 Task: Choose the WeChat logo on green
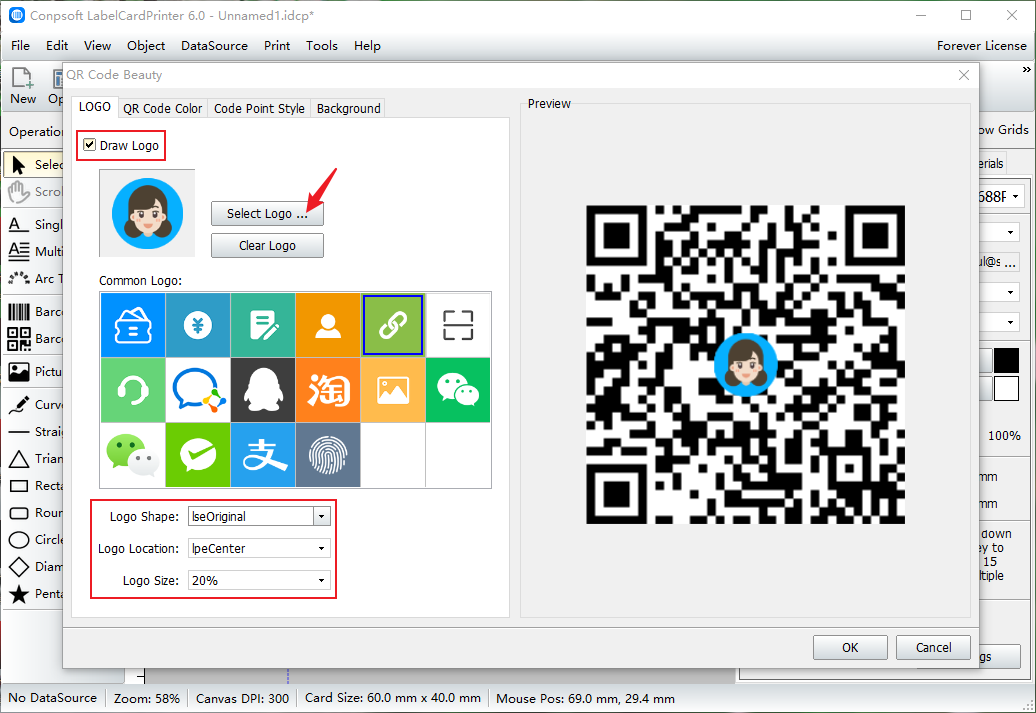click(458, 390)
